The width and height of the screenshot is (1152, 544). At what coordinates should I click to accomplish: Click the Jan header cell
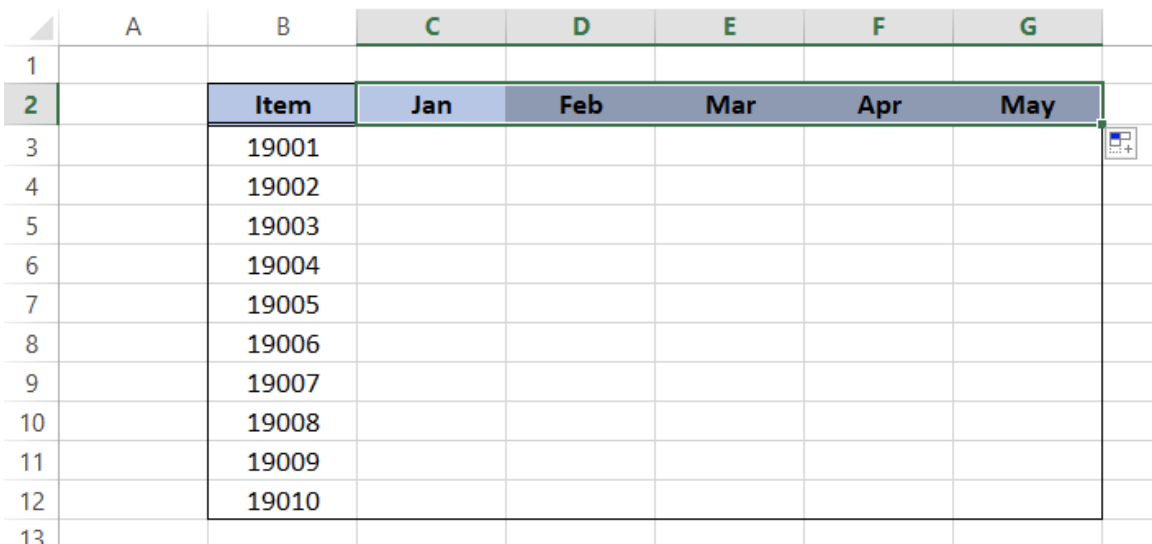(432, 104)
